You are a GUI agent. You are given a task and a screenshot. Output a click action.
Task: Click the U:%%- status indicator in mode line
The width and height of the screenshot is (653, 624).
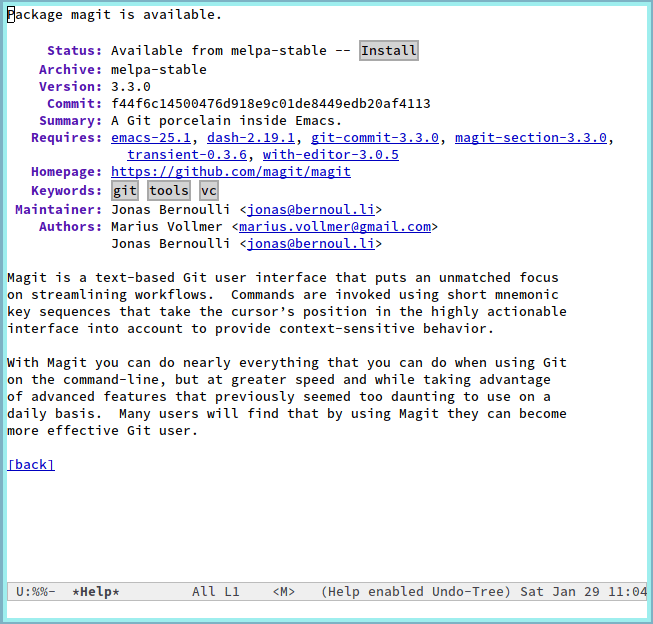(x=35, y=592)
